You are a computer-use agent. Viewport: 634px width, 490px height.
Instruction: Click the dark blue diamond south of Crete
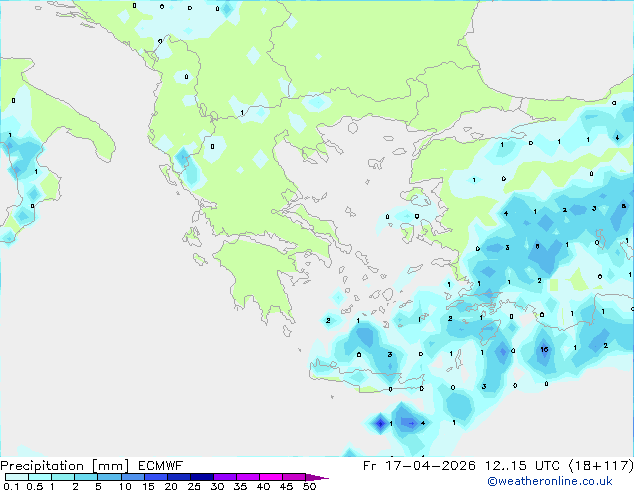pyautogui.click(x=380, y=424)
